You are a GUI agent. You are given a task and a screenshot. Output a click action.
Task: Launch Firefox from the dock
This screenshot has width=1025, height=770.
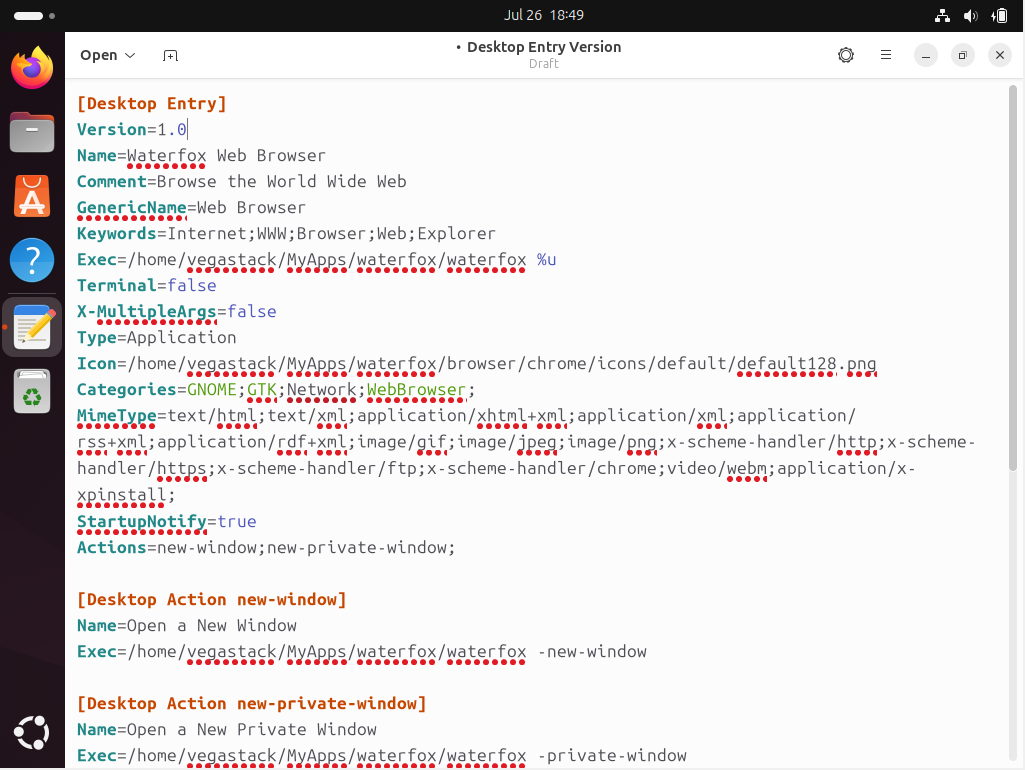click(32, 68)
